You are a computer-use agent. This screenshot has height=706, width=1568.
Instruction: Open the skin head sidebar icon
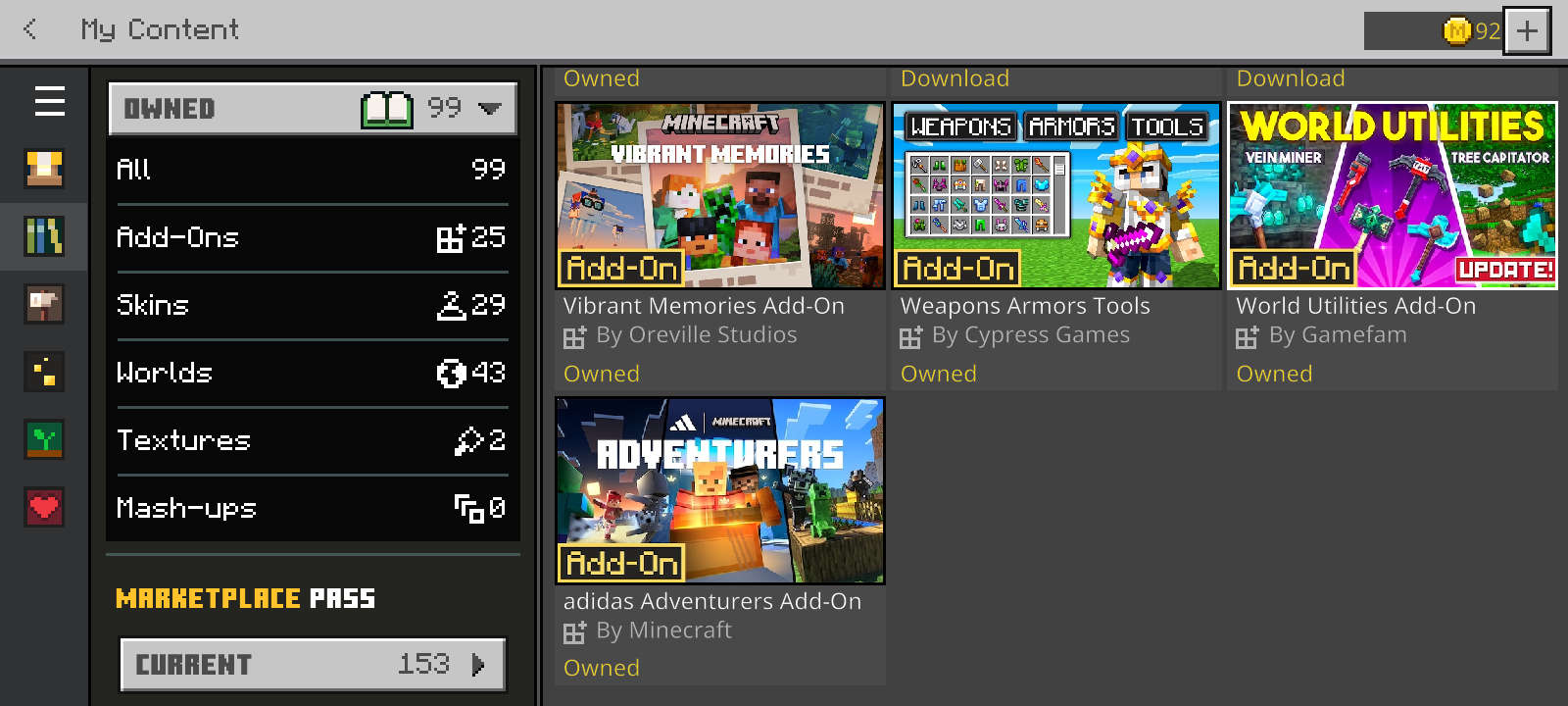(x=44, y=304)
